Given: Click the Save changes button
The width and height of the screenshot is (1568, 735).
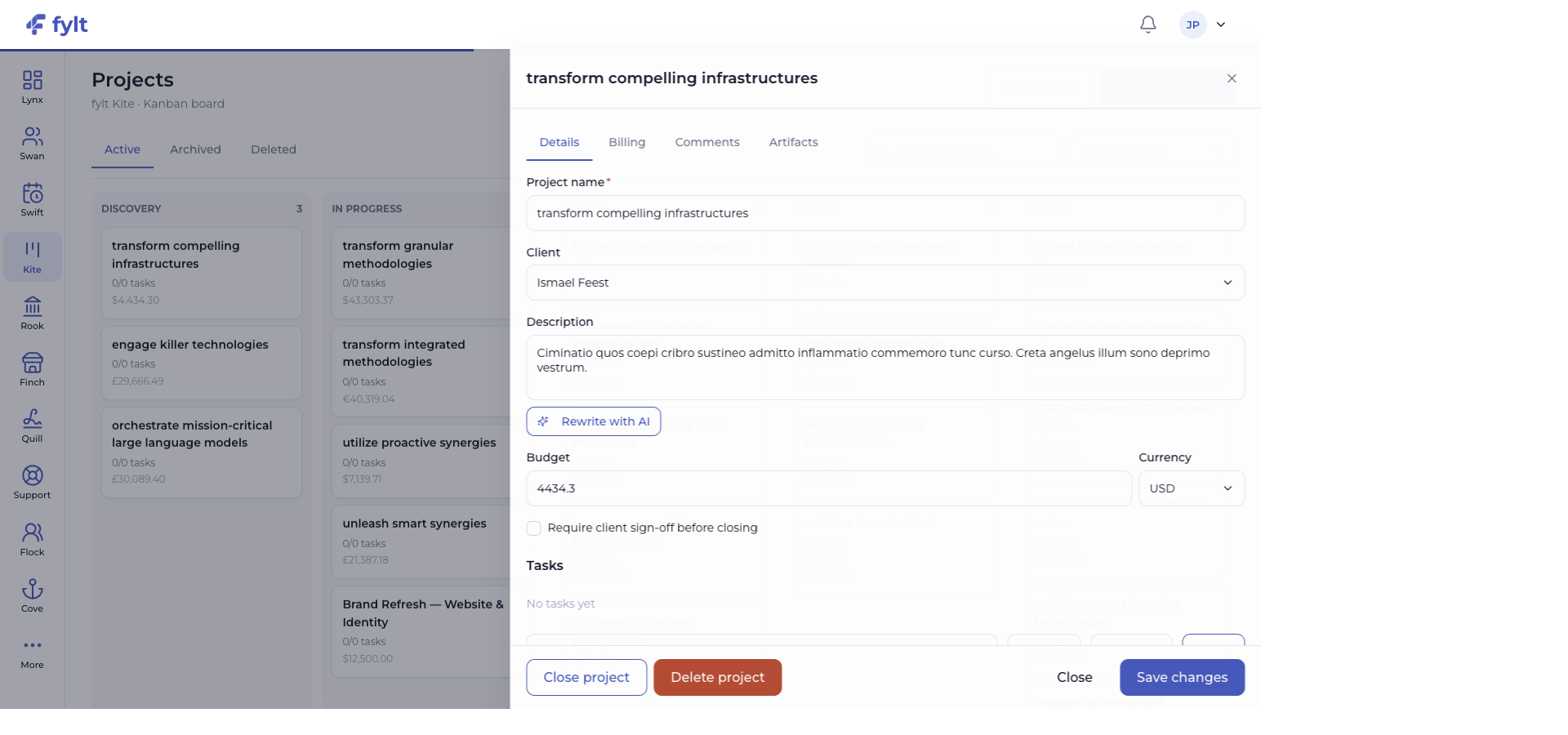Looking at the screenshot, I should 1182,677.
